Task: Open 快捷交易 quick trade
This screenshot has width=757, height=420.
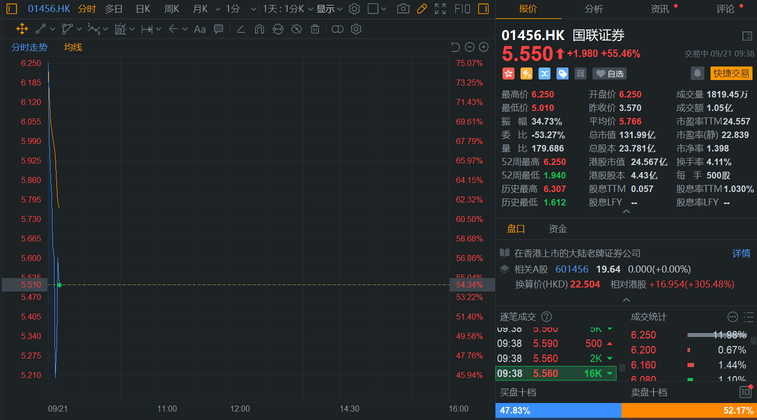Action: [x=731, y=73]
